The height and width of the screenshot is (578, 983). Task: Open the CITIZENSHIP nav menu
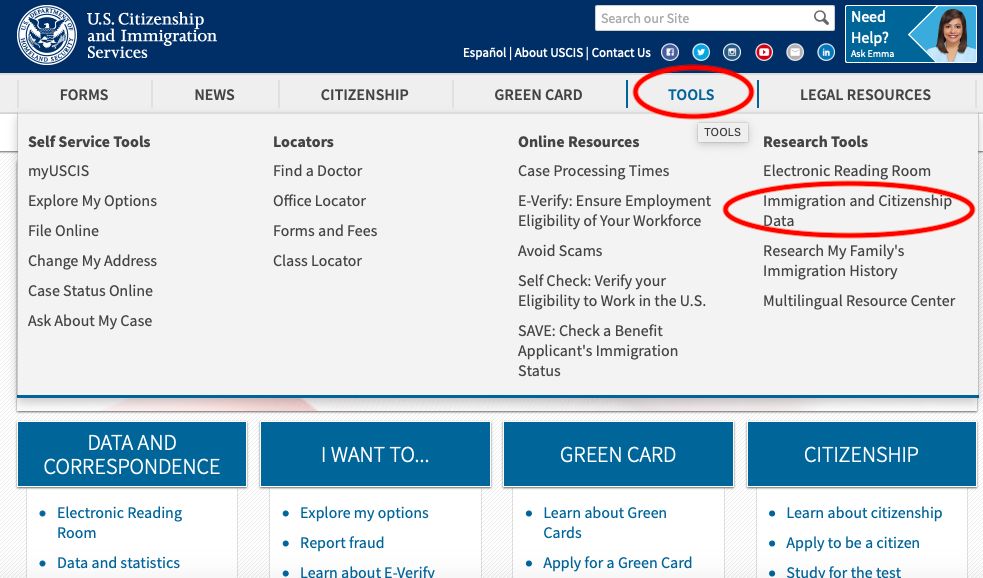point(364,95)
